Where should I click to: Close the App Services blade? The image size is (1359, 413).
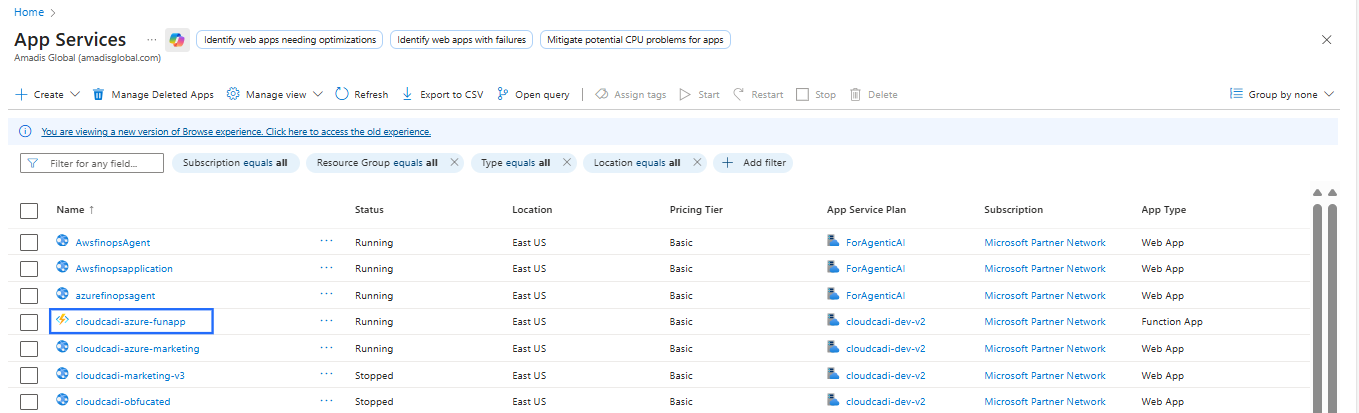pos(1326,40)
